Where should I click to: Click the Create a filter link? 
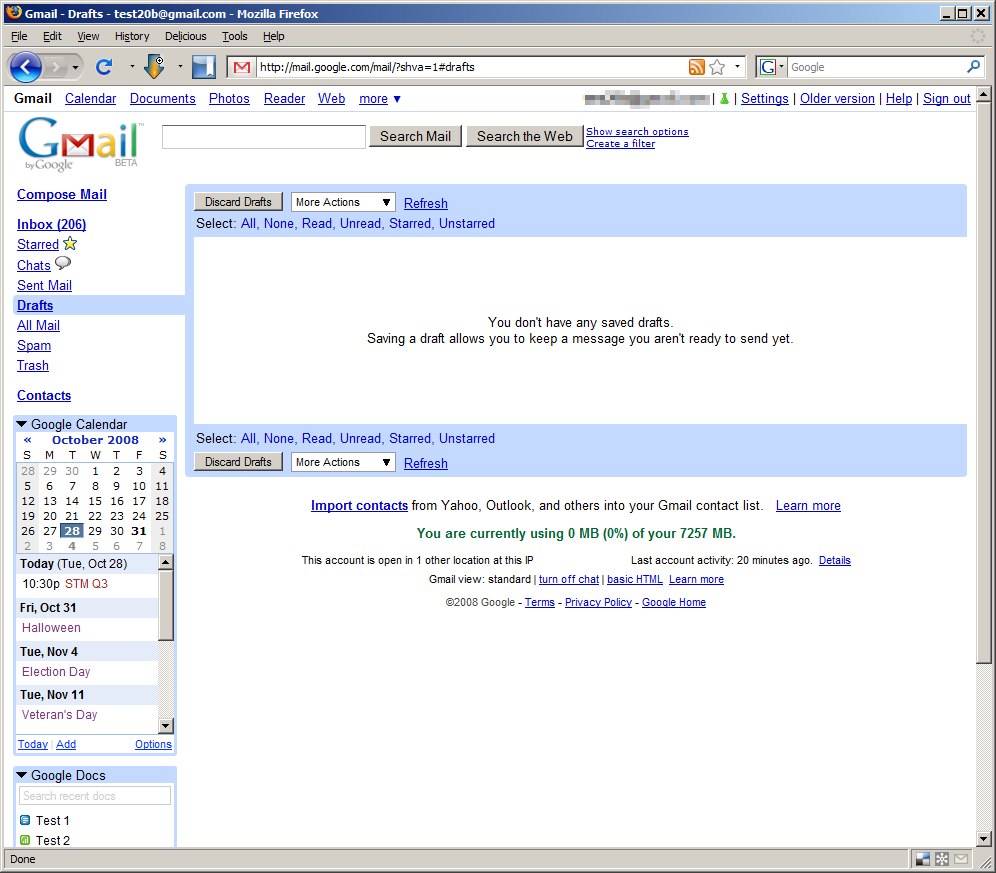[621, 144]
